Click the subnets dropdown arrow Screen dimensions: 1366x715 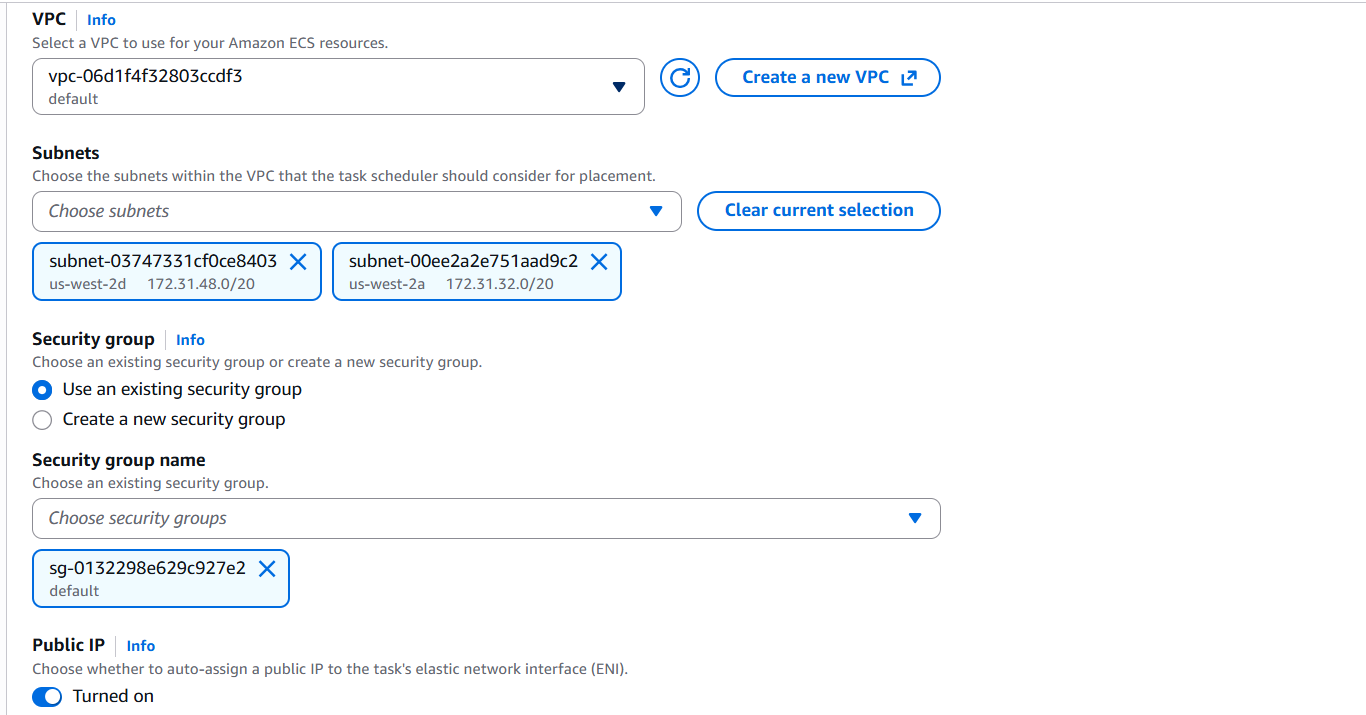(656, 211)
